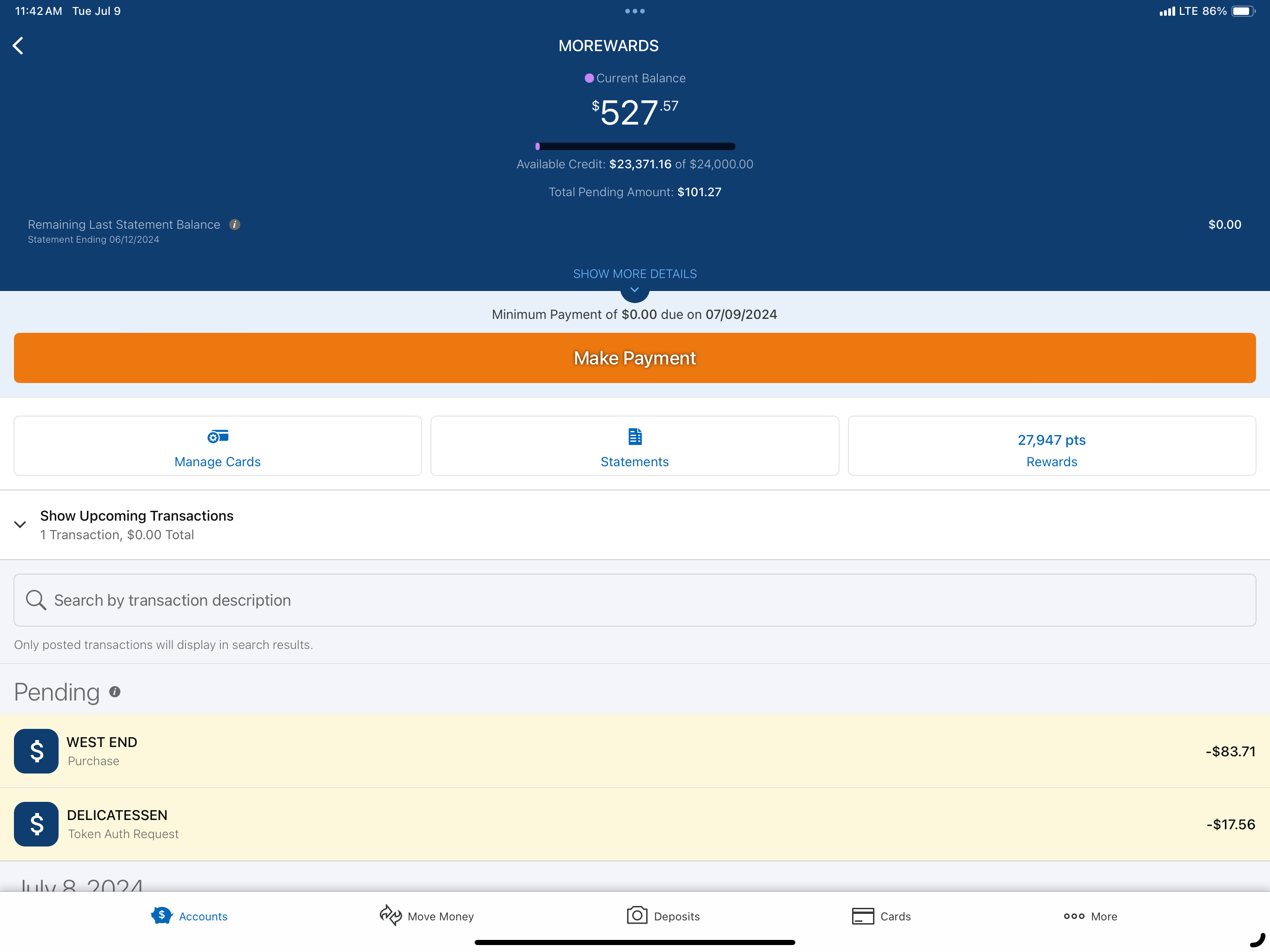
Task: Tap the DELICATESSEN dollar icon
Action: coord(36,824)
